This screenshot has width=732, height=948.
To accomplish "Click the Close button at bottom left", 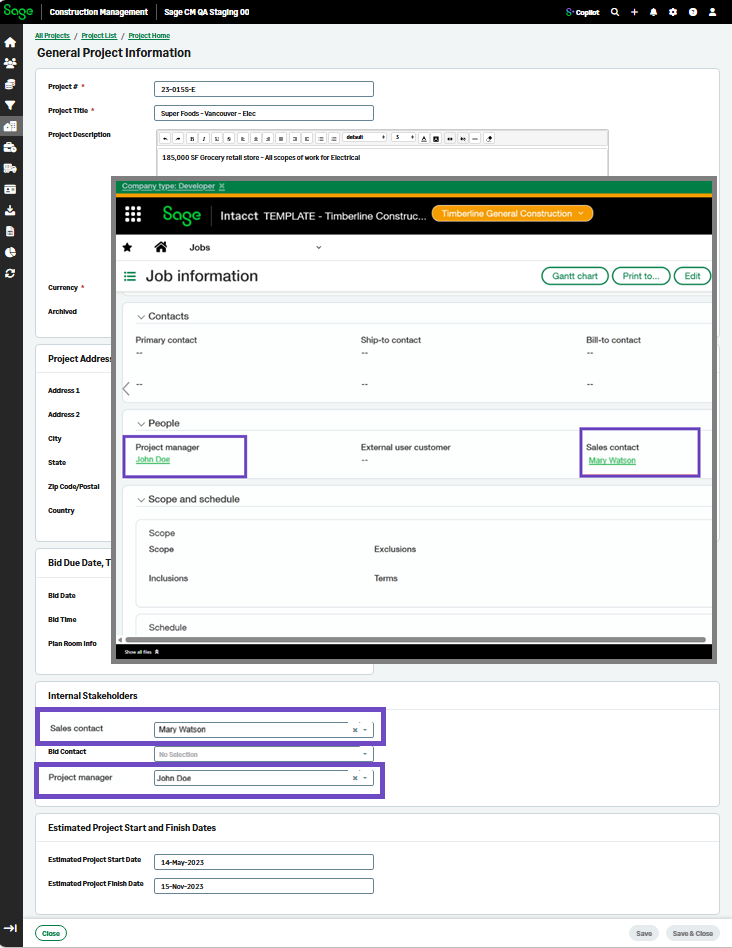I will (51, 933).
